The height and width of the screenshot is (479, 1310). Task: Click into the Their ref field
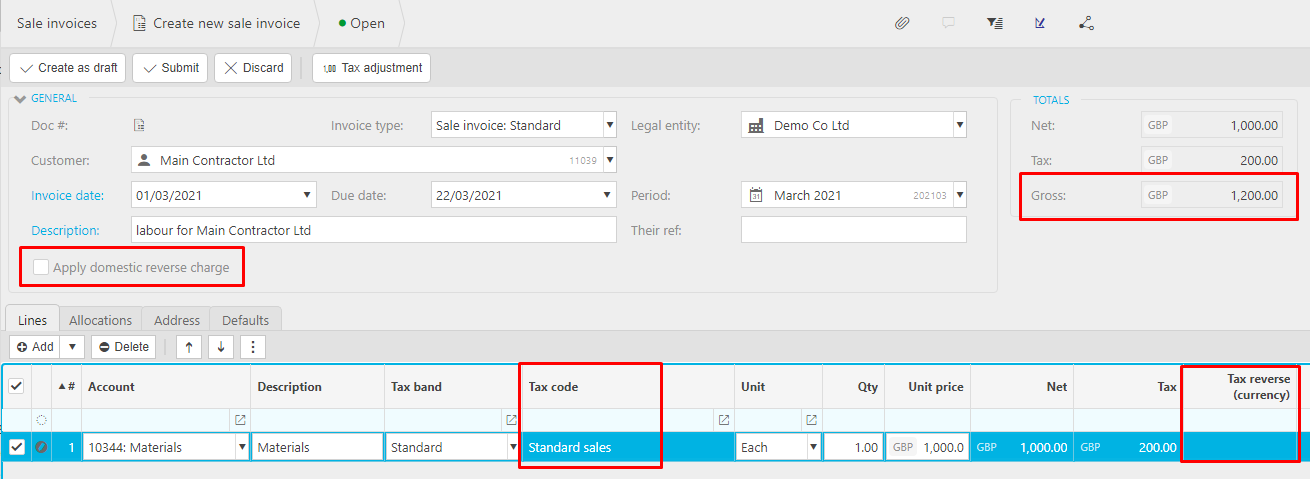tap(853, 230)
